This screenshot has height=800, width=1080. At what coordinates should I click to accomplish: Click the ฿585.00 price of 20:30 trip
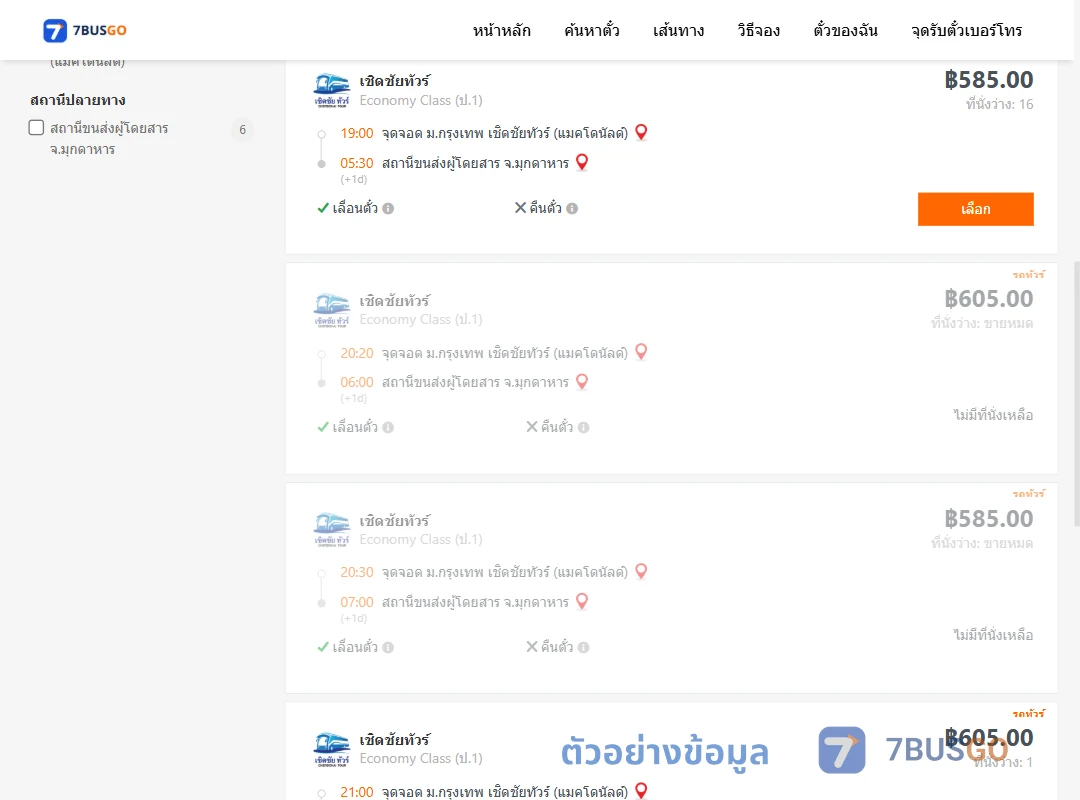pos(988,519)
